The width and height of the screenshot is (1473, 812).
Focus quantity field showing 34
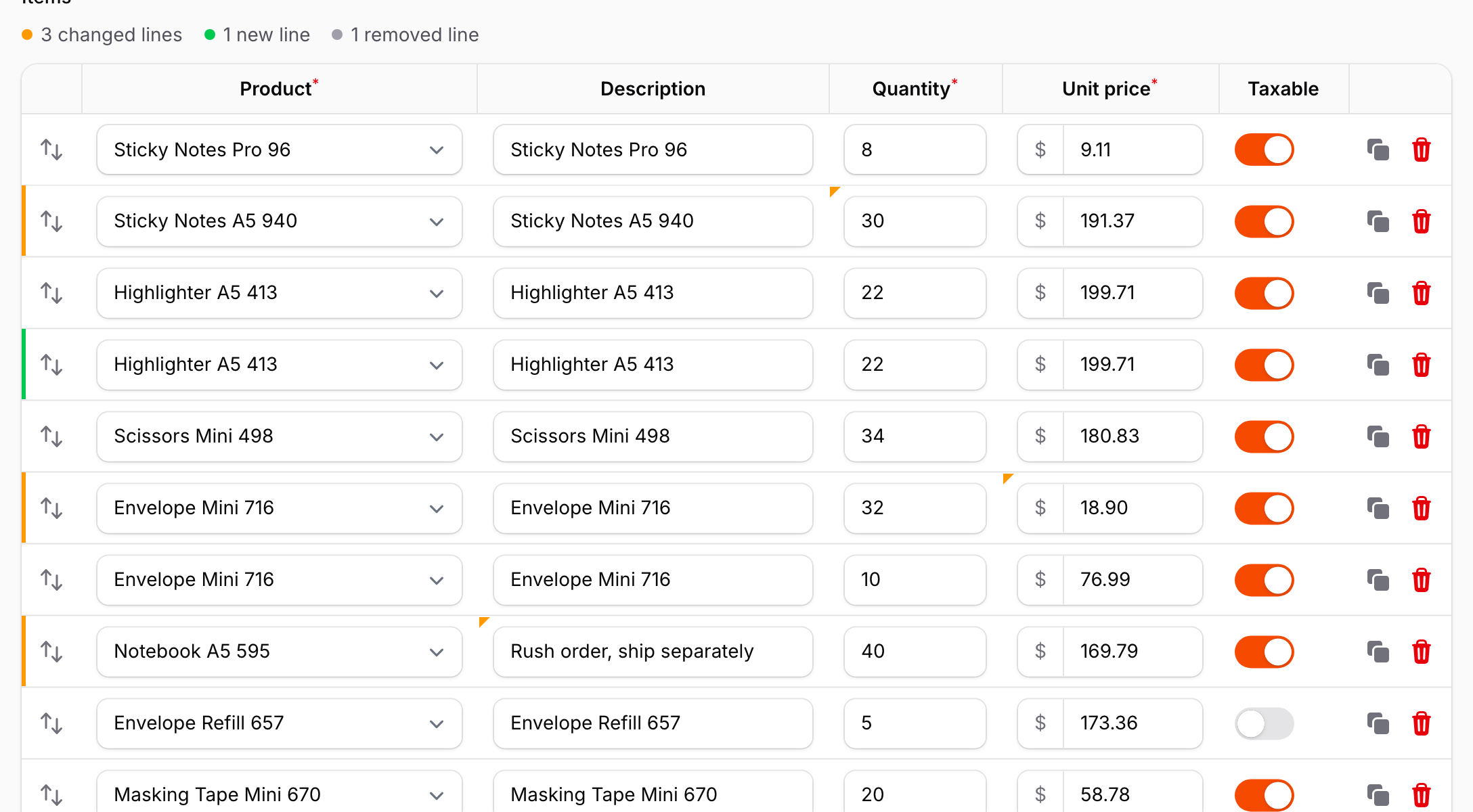(x=915, y=436)
